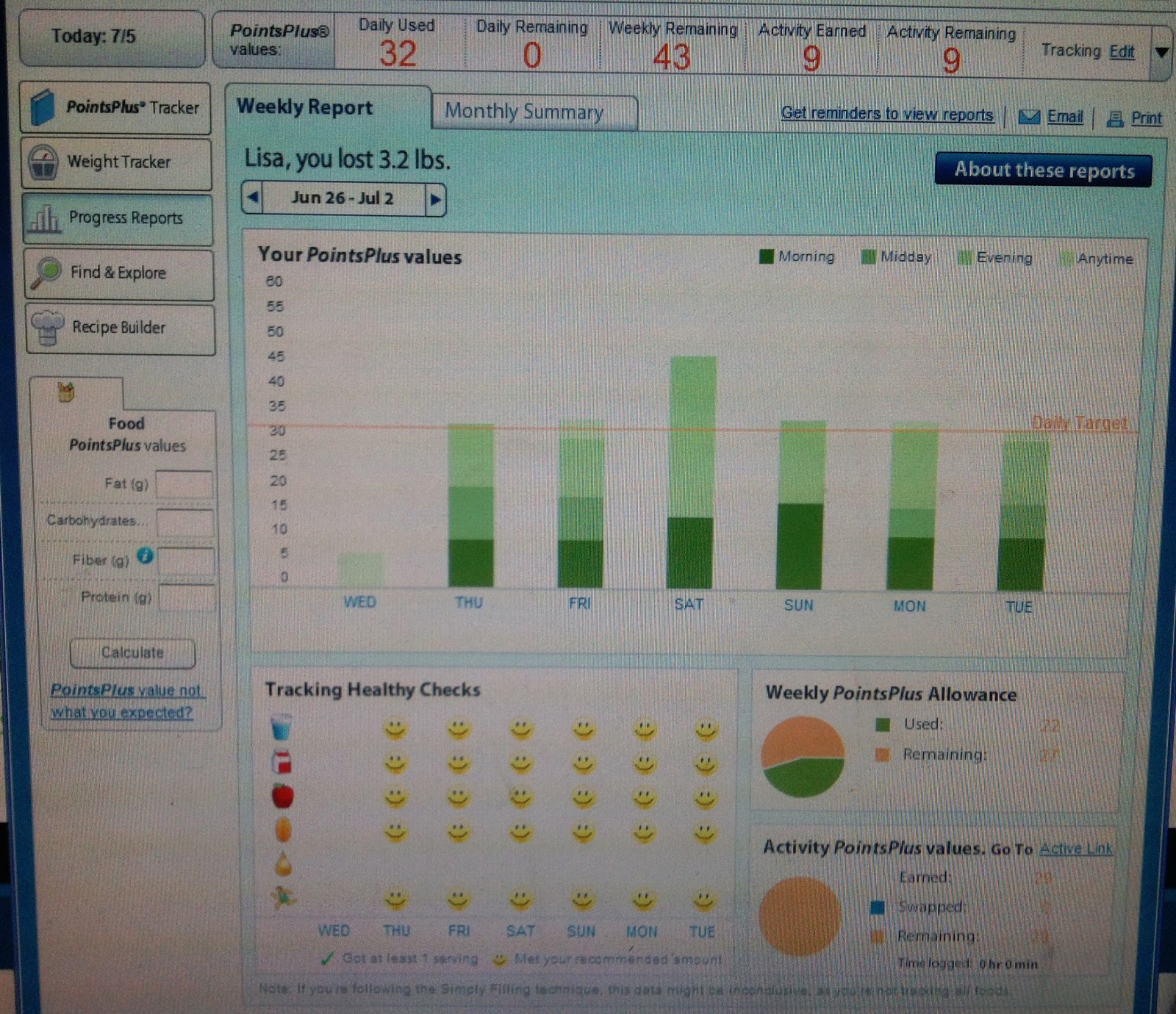The height and width of the screenshot is (1014, 1176).
Task: Click the Carbohydrates input field
Action: coord(184,523)
